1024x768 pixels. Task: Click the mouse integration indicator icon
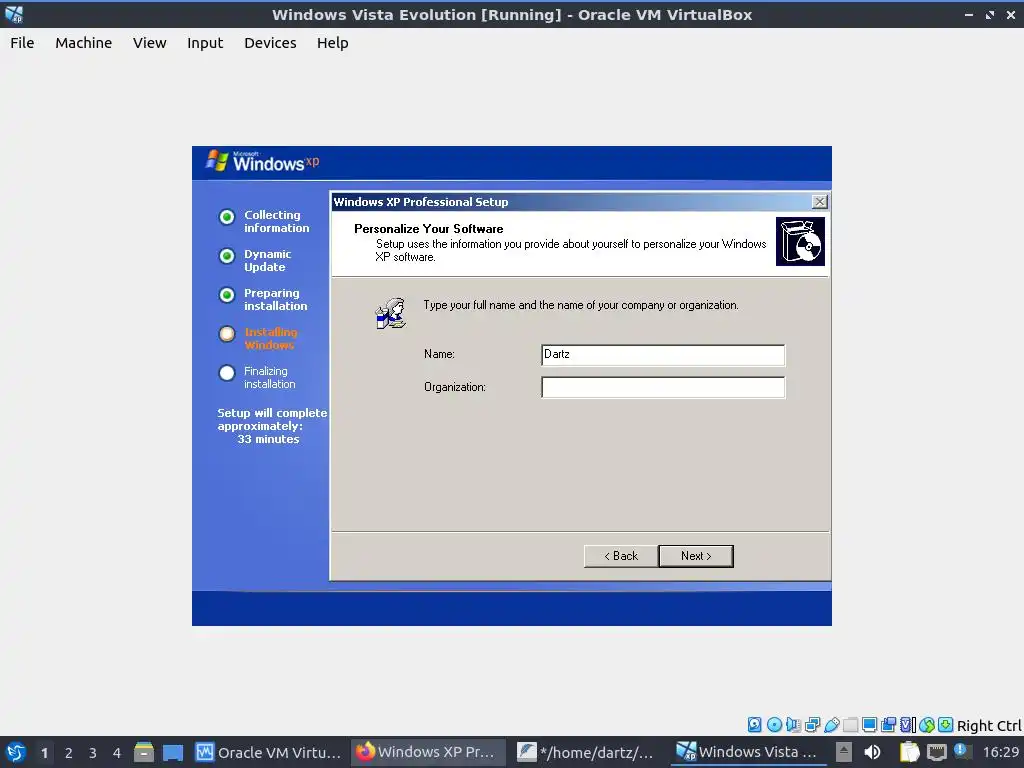pyautogui.click(x=927, y=724)
